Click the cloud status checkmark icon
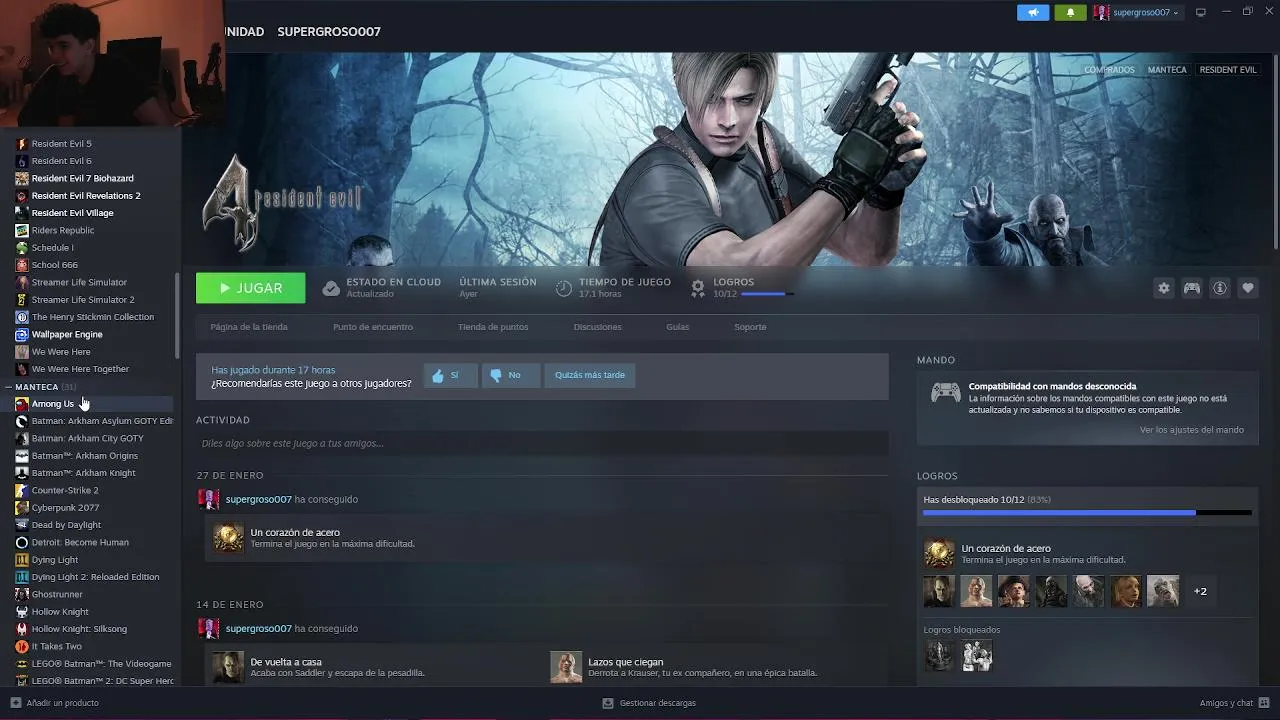The image size is (1280, 720). (x=331, y=289)
